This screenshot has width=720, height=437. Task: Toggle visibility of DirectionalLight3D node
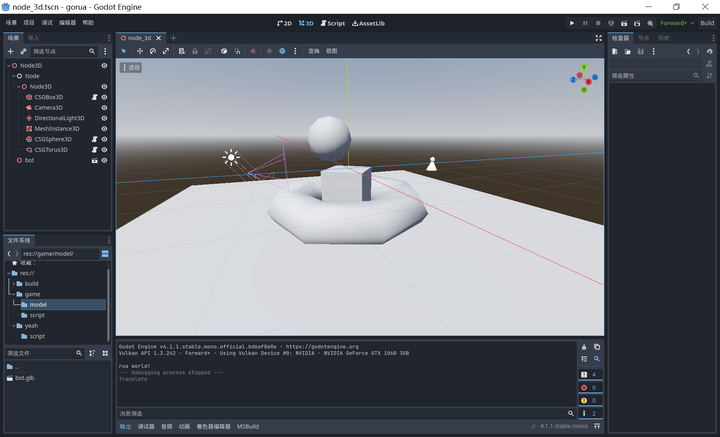click(104, 118)
